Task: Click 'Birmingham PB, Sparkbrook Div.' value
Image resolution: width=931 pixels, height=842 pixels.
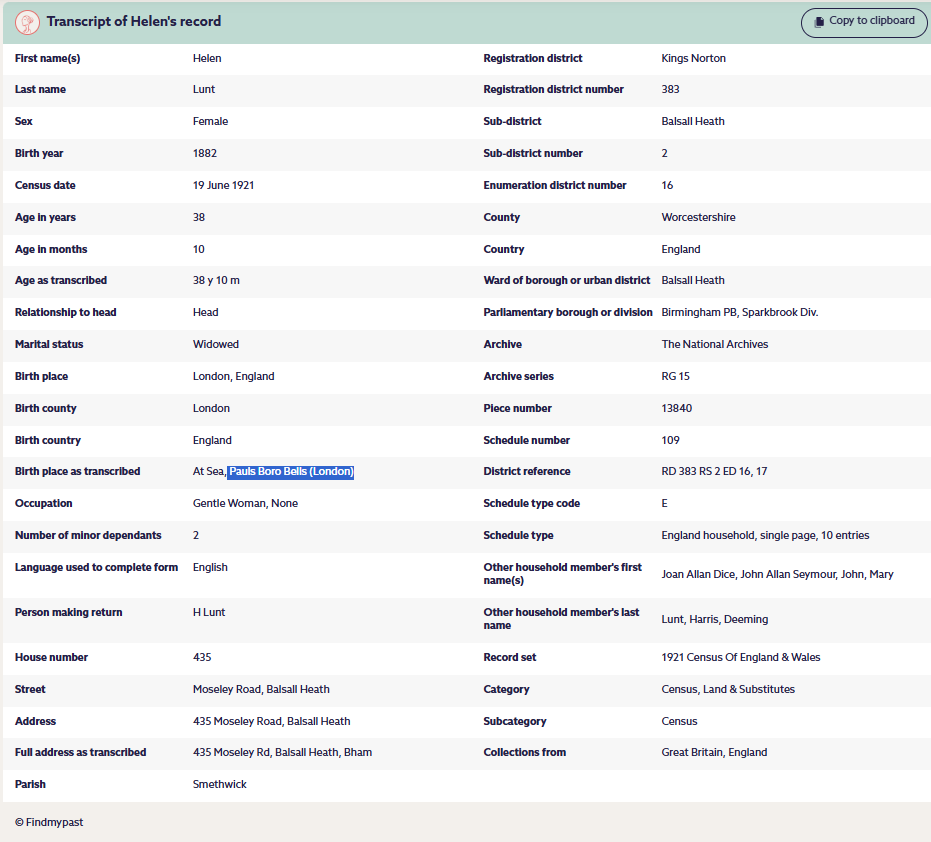Action: pyautogui.click(x=740, y=312)
